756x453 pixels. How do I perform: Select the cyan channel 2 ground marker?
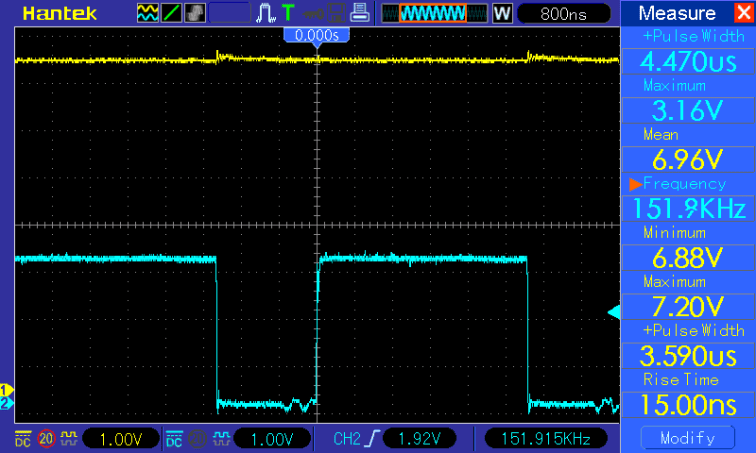pyautogui.click(x=6, y=403)
